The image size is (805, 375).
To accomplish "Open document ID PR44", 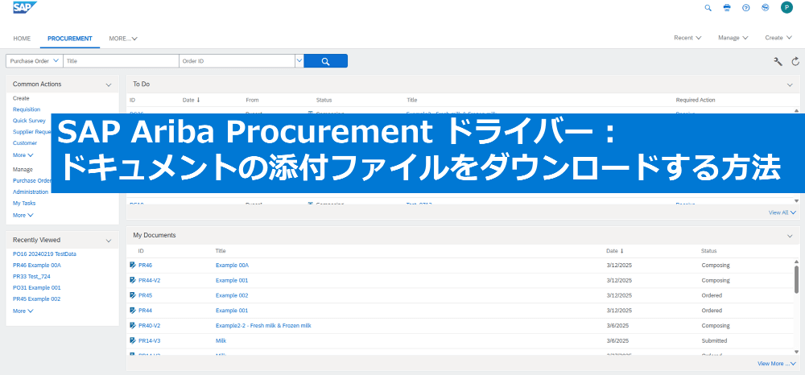I will 145,310.
